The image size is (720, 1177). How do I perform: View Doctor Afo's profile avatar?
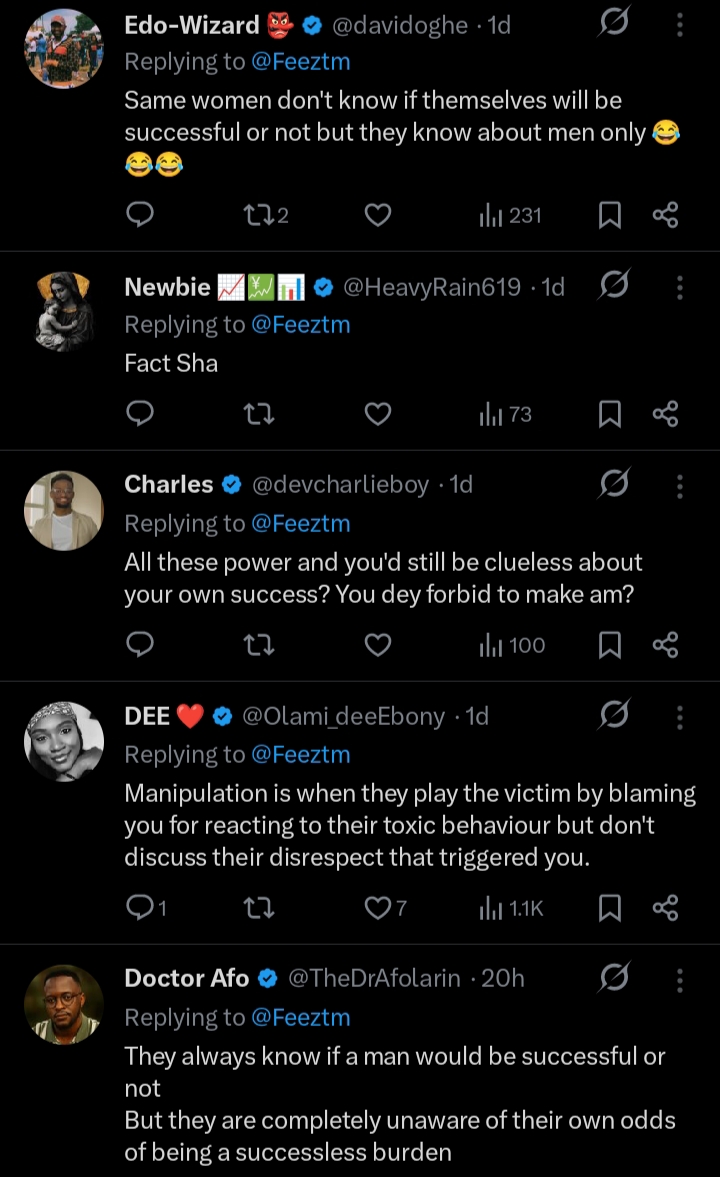pos(64,1005)
